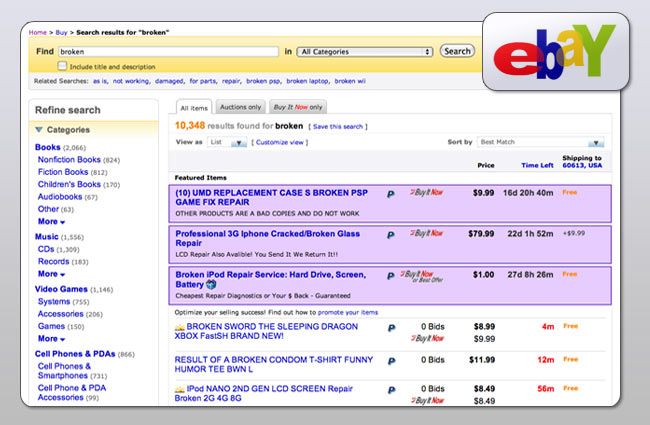Click the icon before iPod Nano 2nd Gen title
The height and width of the screenshot is (425, 650).
[x=179, y=390]
